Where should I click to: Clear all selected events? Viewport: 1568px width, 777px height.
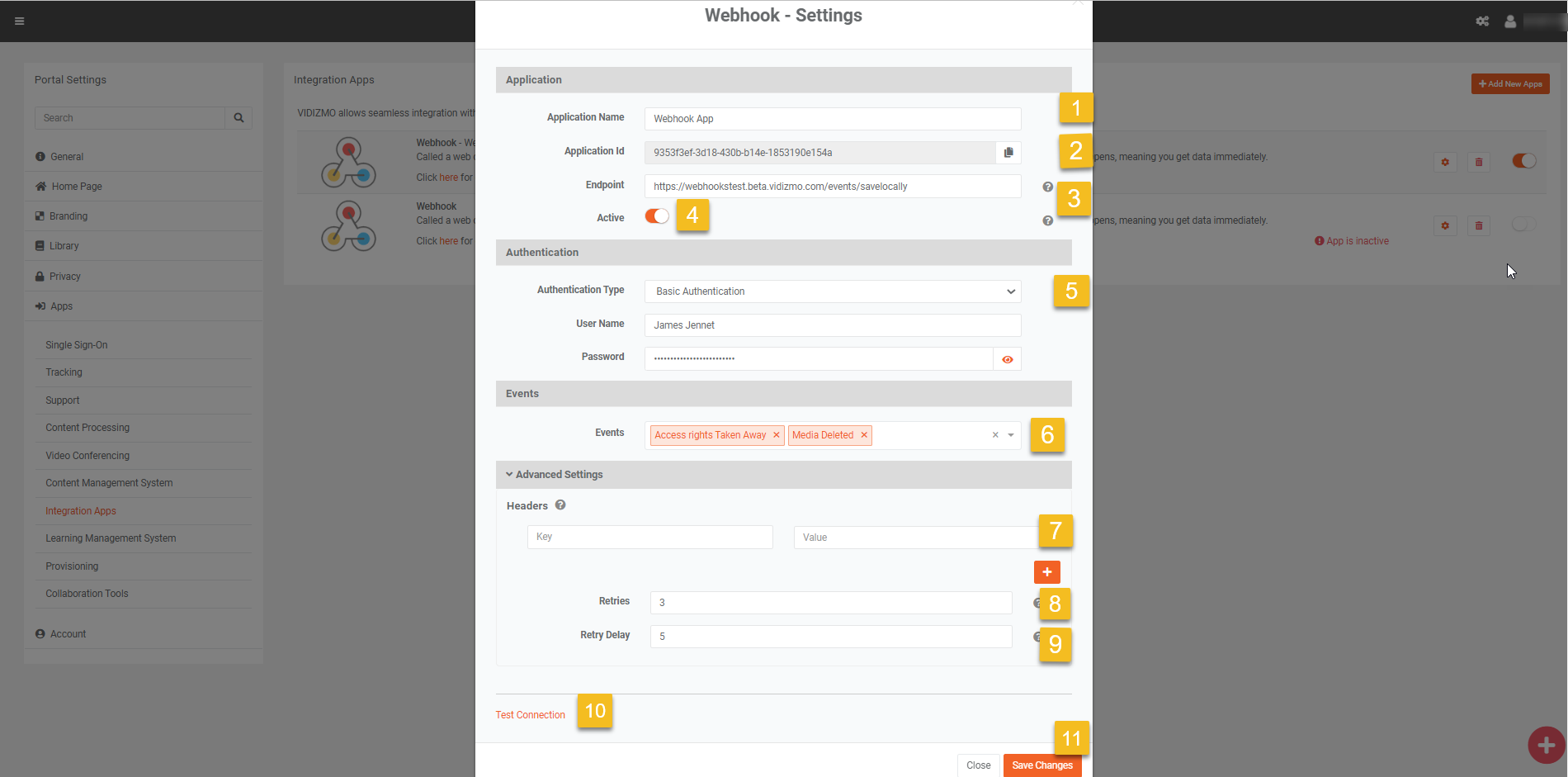coord(994,435)
